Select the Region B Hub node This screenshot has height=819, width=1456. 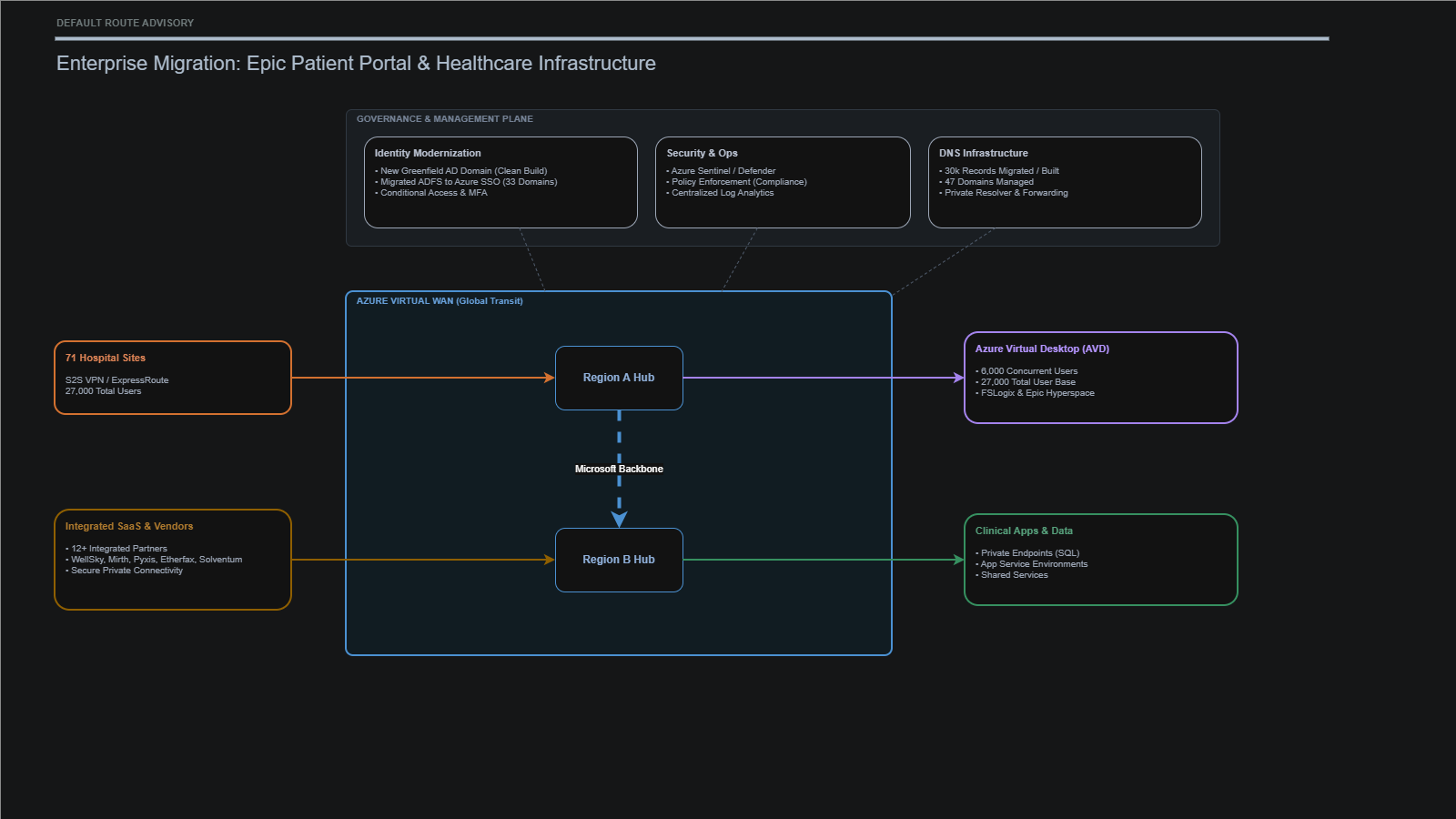tap(618, 560)
